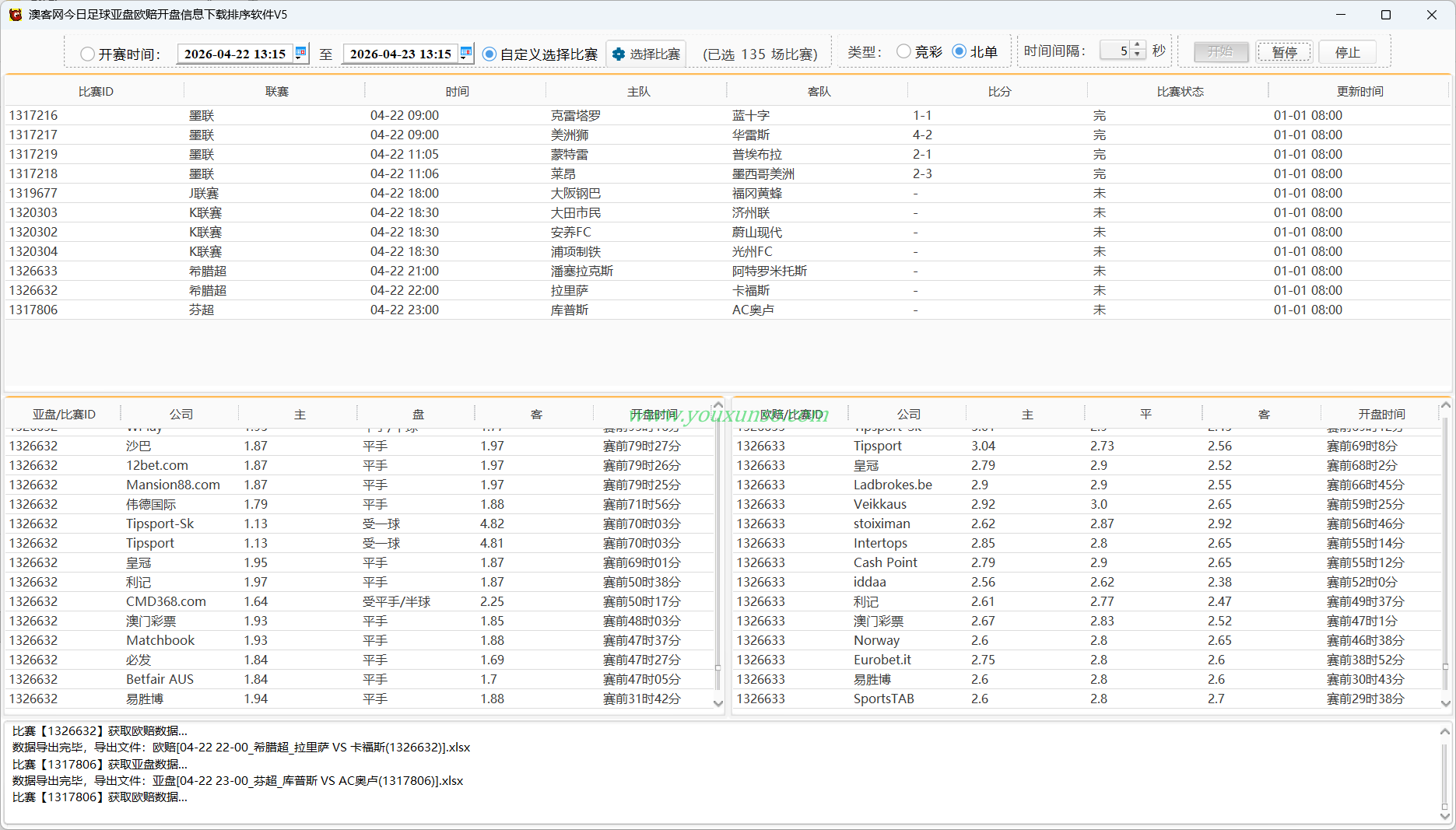Sort matches by 比赛状态 column header
Viewport: 1456px width, 830px height.
click(1180, 92)
